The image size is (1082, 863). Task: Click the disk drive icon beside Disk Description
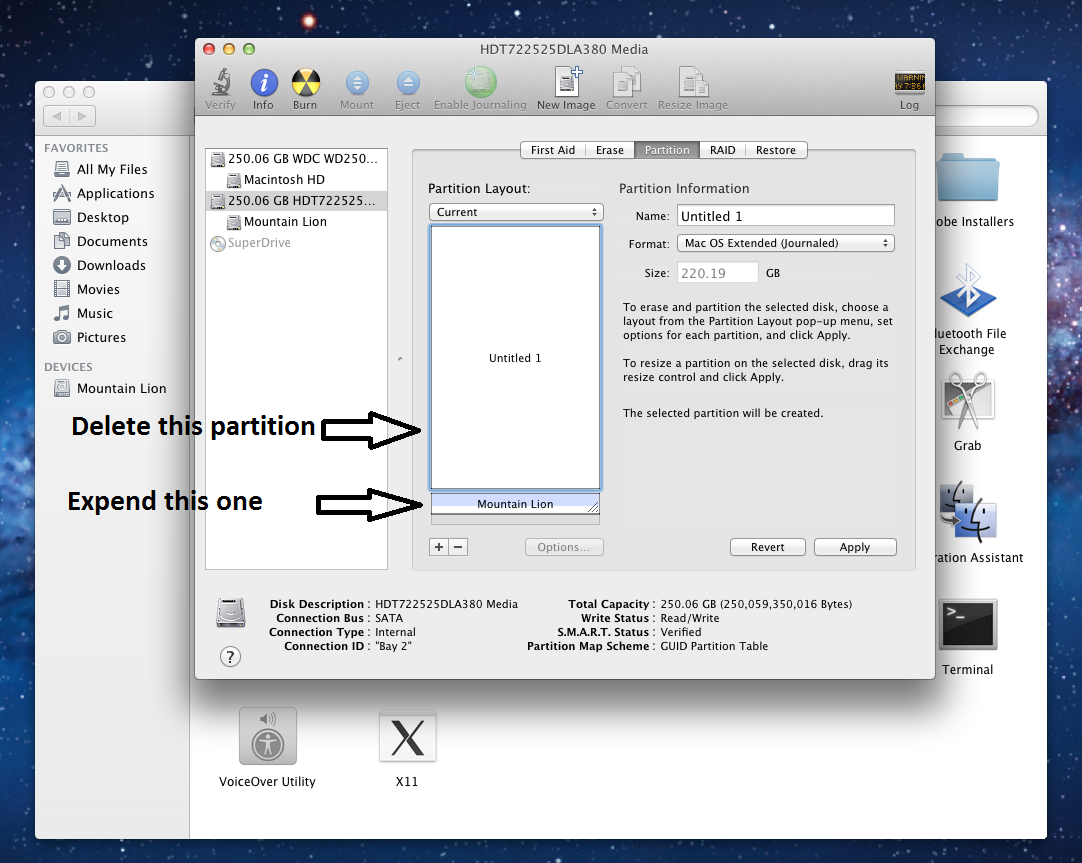point(230,613)
